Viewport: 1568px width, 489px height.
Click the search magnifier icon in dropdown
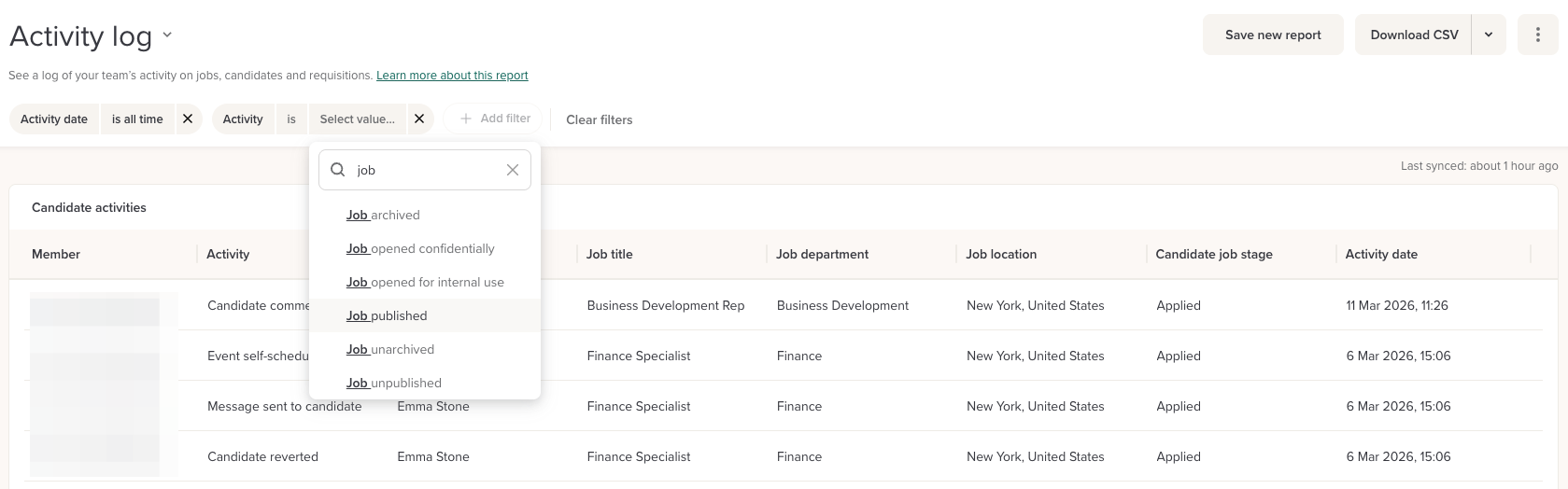(x=338, y=170)
